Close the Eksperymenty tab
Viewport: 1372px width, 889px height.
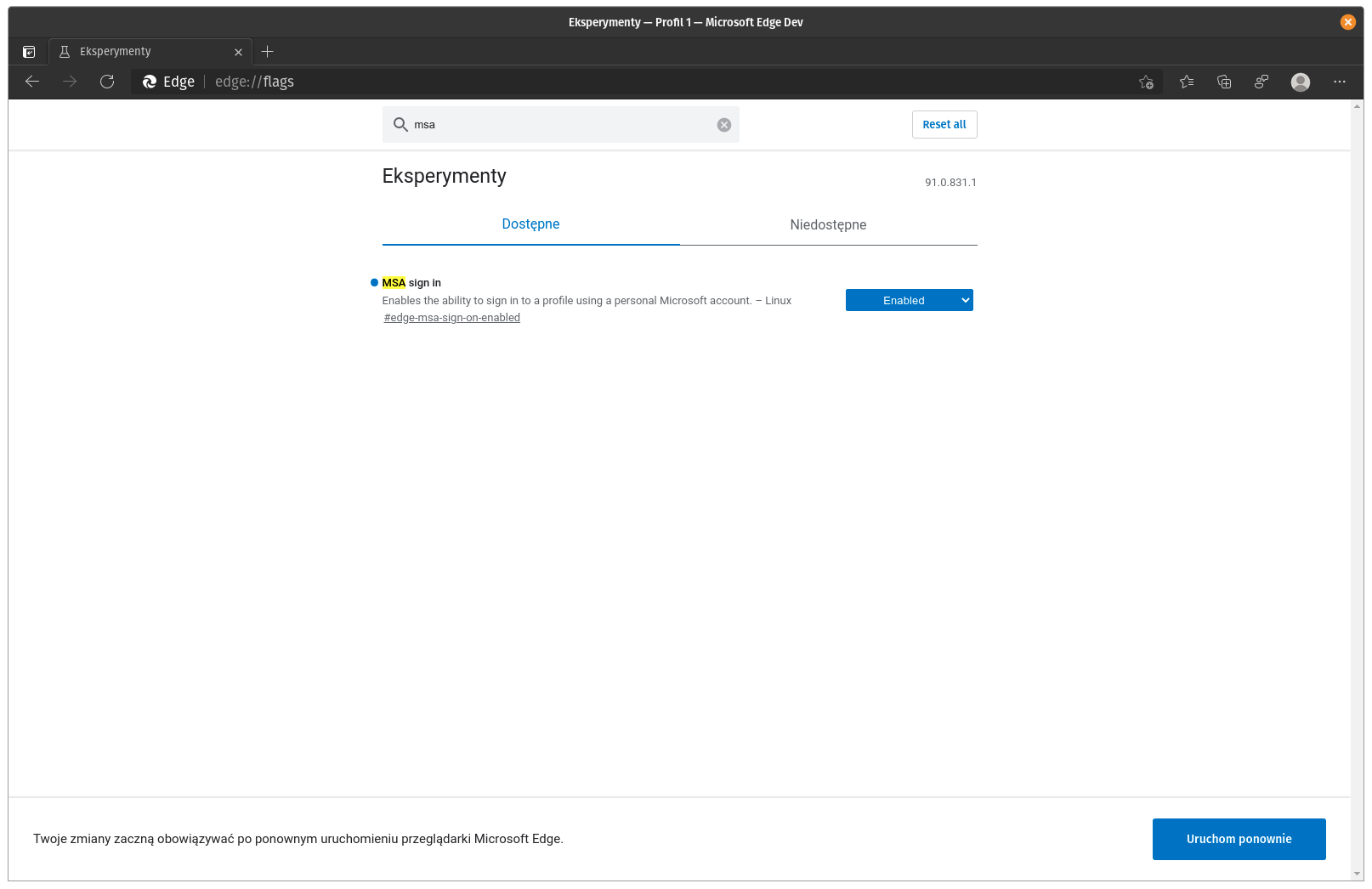tap(238, 52)
